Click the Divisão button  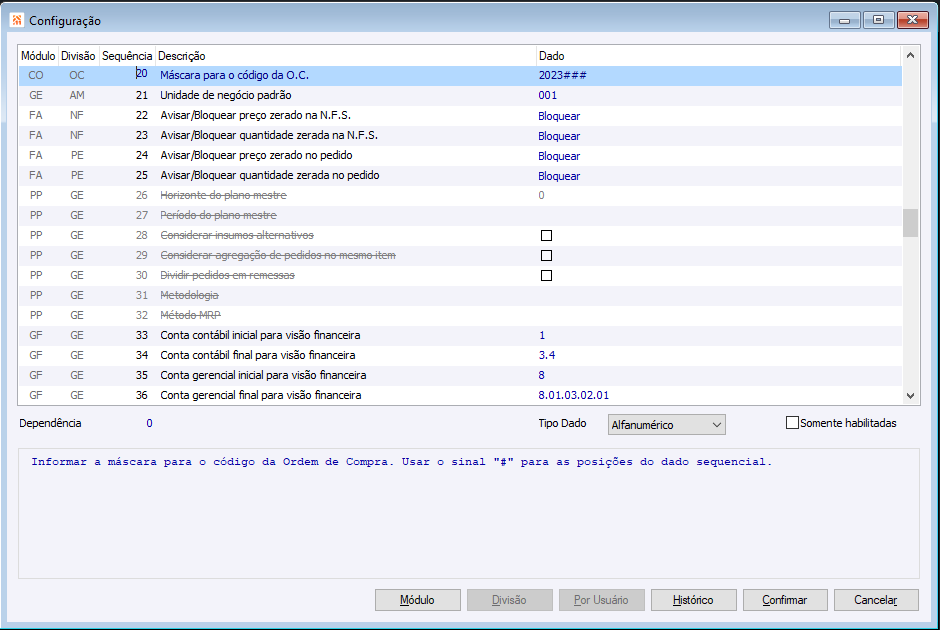(x=509, y=600)
